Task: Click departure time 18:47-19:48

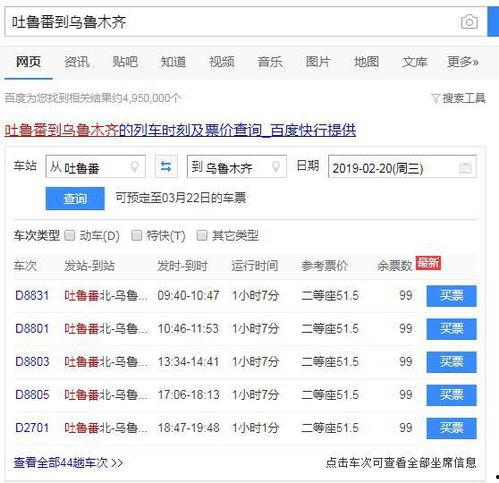Action: [188, 428]
